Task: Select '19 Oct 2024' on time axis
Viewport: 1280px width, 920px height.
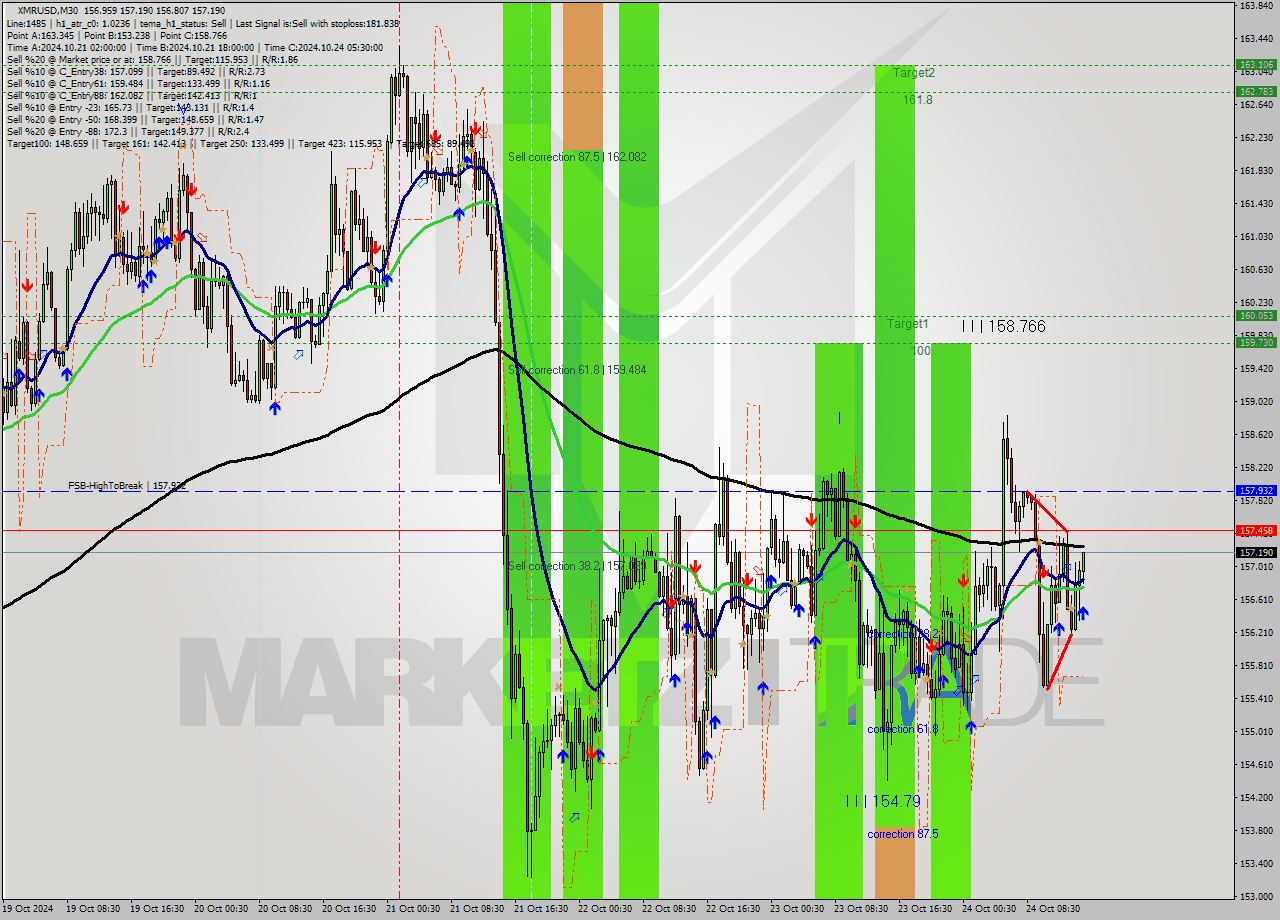Action: coord(29,909)
